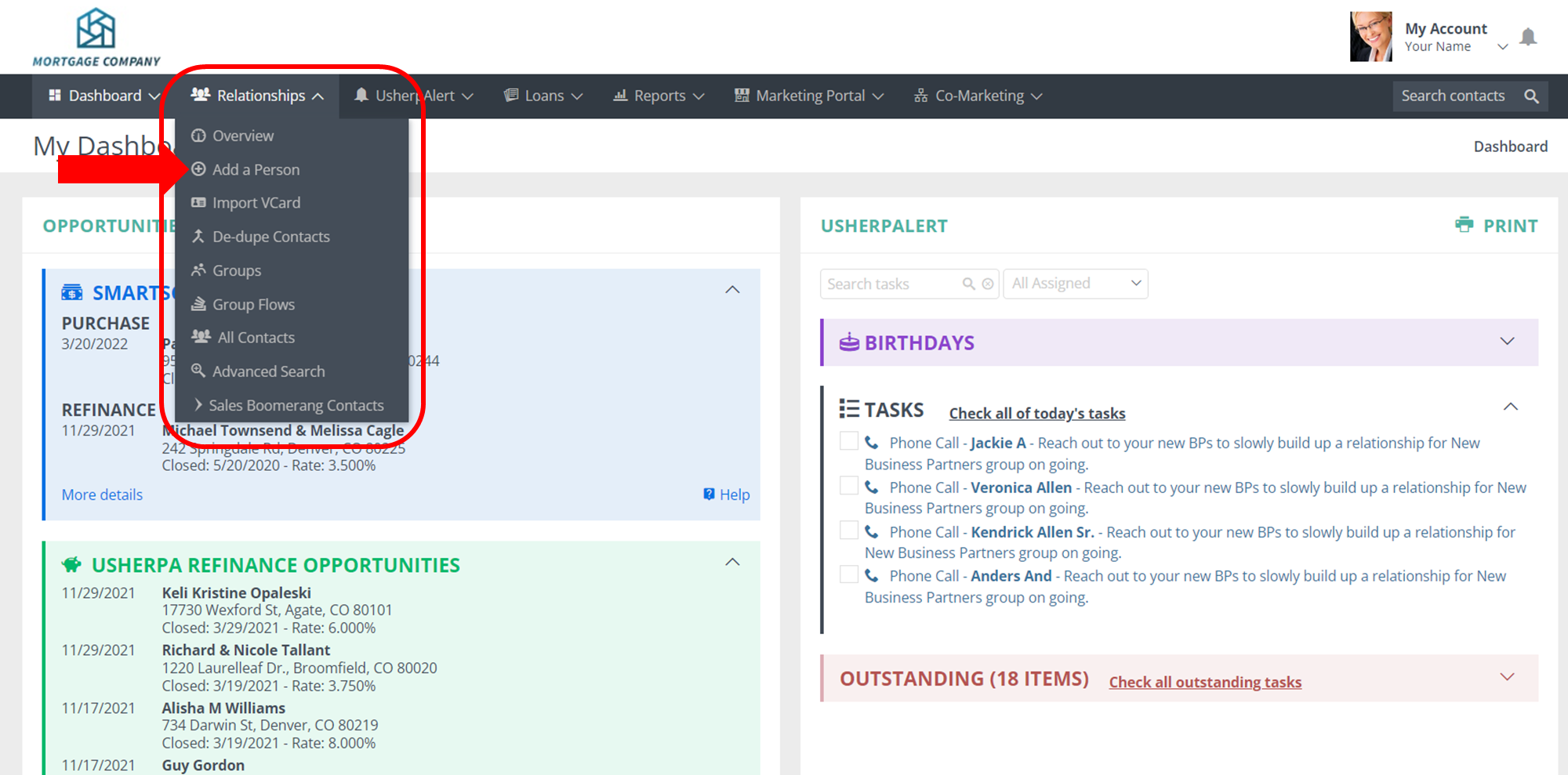Click phone icon beside Jackie A task
This screenshot has height=775, width=1568.
point(872,443)
